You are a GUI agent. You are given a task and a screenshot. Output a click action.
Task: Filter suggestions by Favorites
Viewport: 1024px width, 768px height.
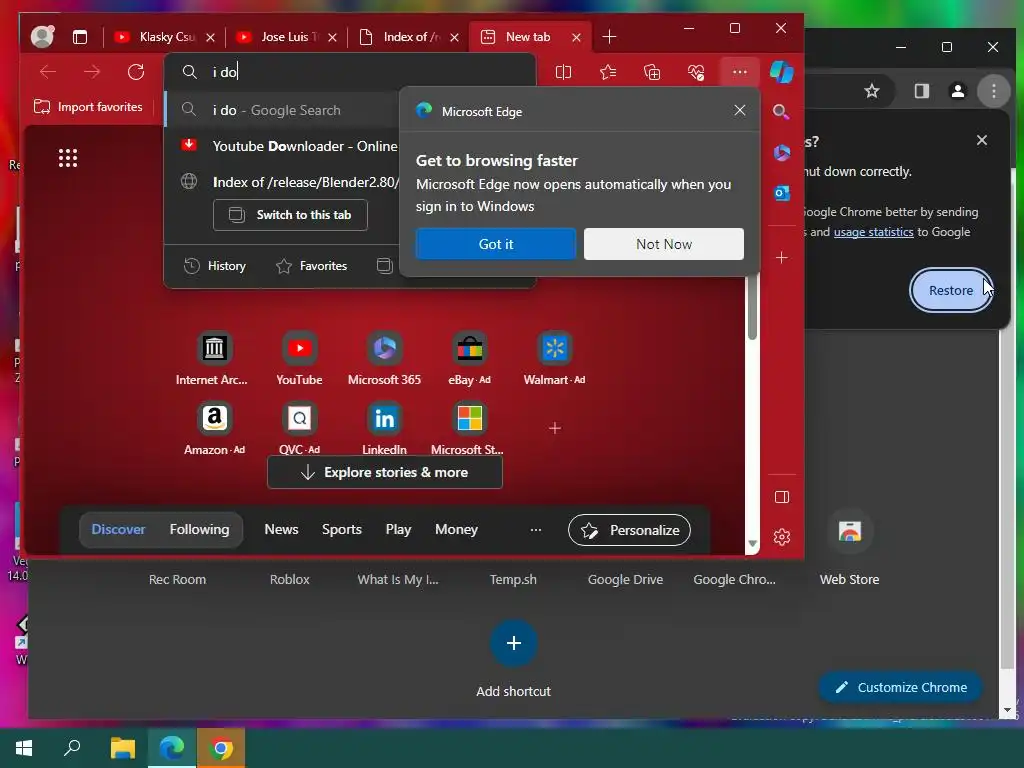(x=312, y=266)
